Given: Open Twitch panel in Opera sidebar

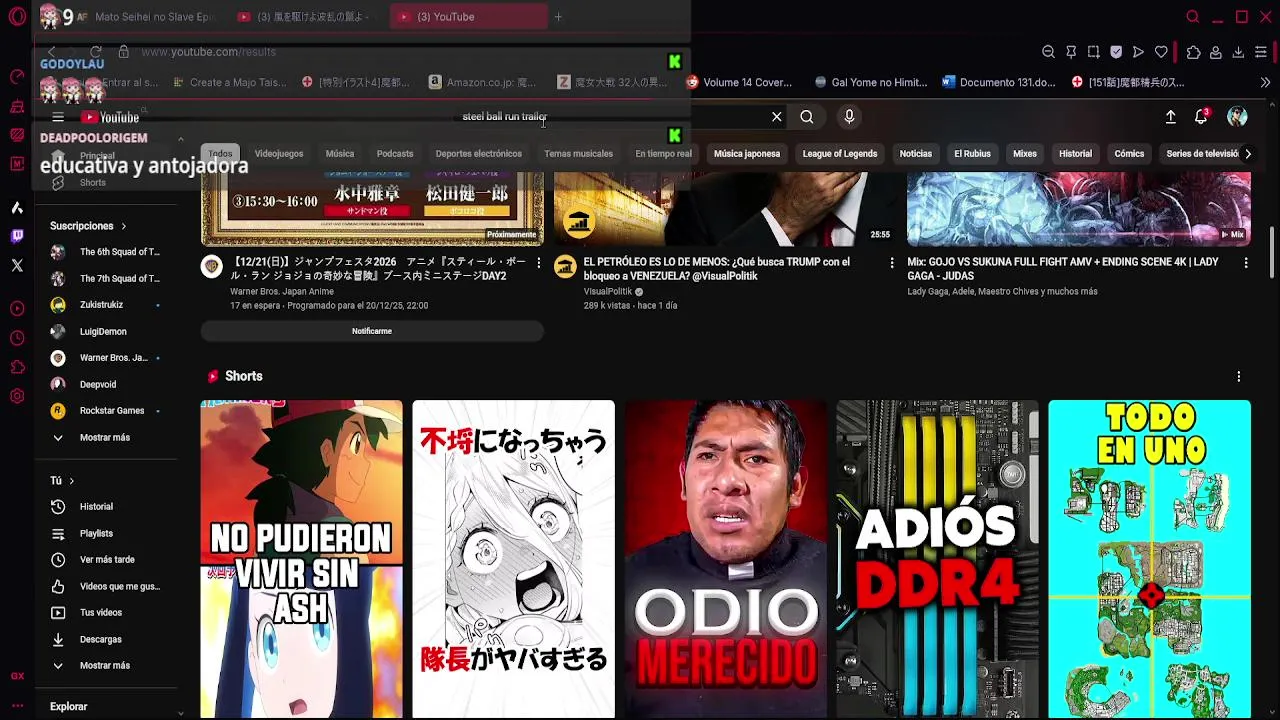Looking at the screenshot, I should tap(17, 237).
